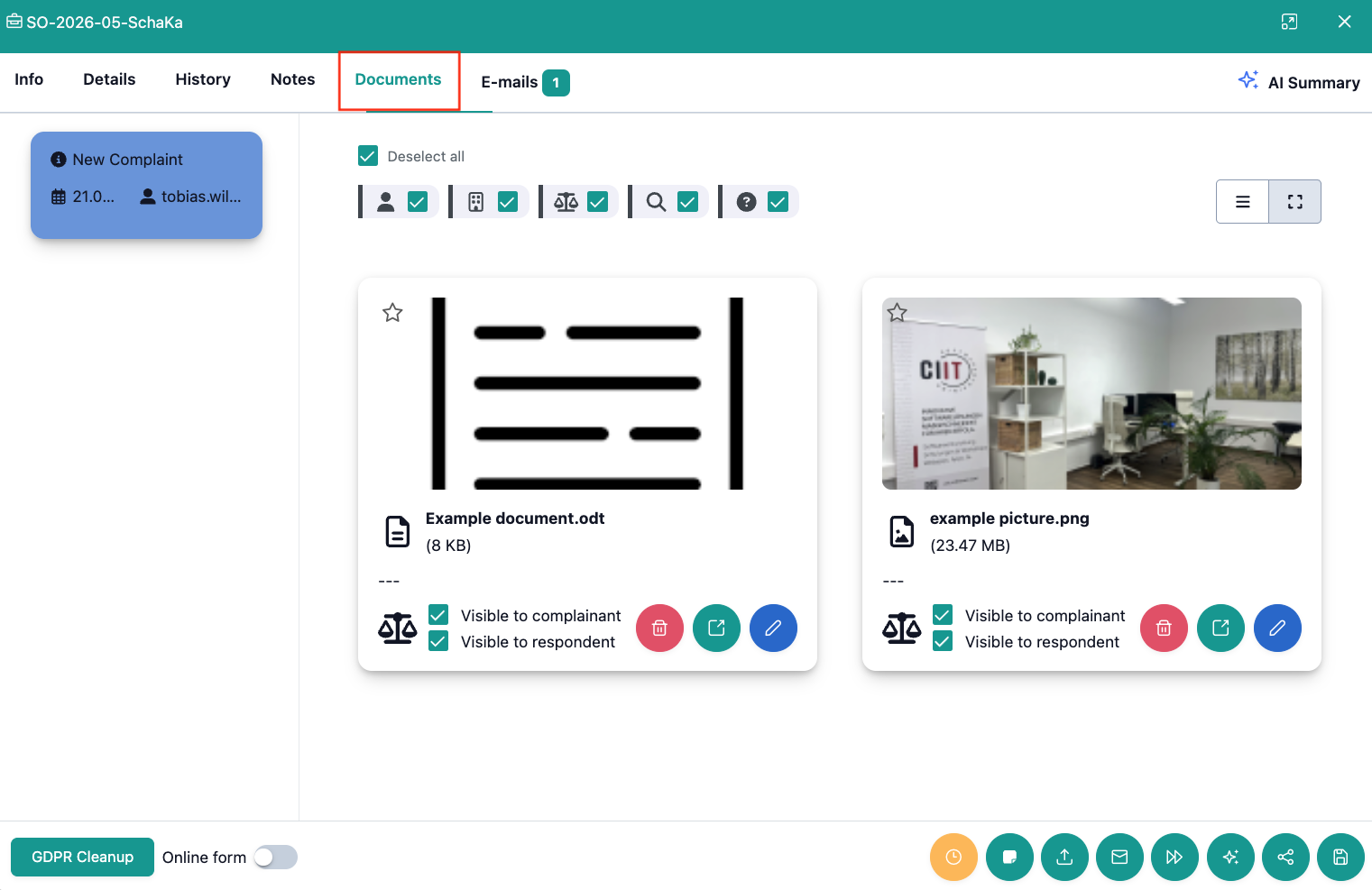Click the envelope e-mail button

point(1119,857)
